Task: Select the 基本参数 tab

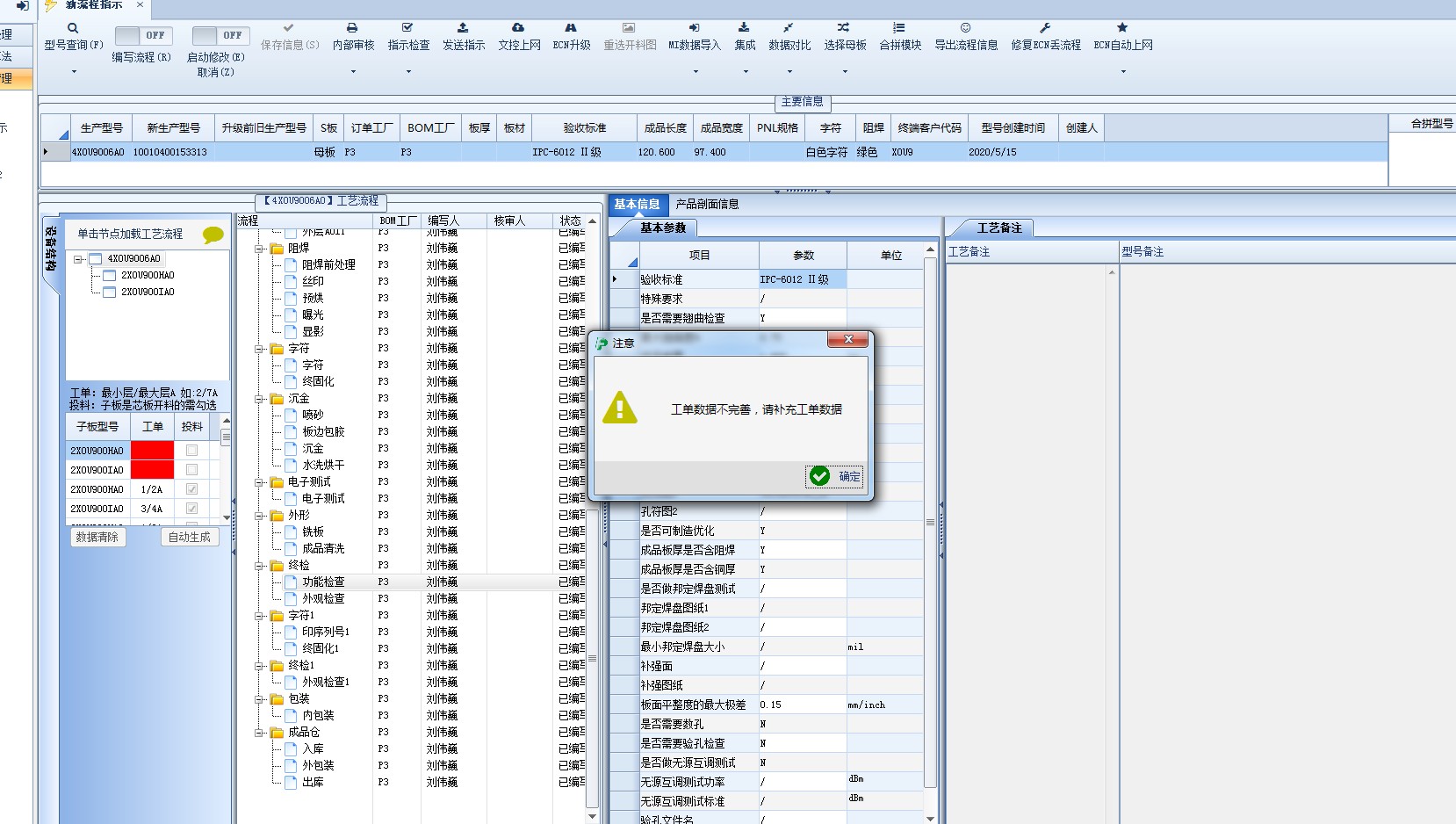Action: point(663,228)
